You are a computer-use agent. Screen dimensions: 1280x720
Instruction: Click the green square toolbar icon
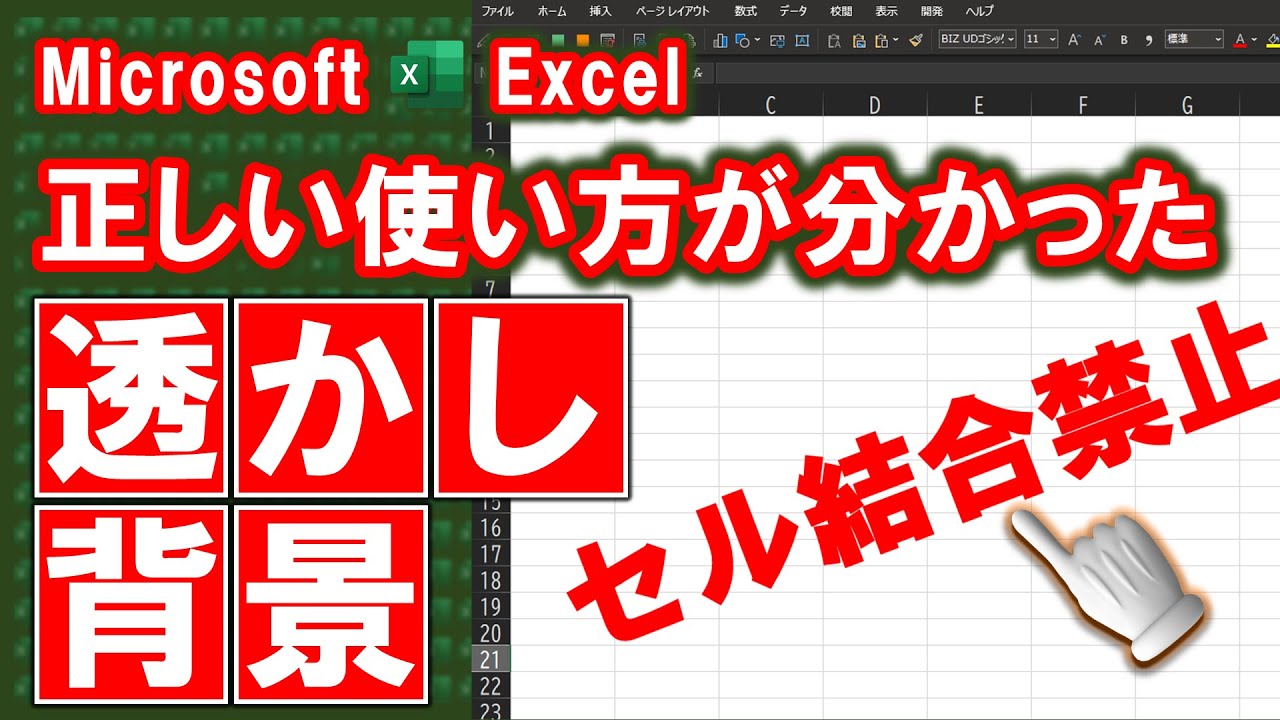558,40
